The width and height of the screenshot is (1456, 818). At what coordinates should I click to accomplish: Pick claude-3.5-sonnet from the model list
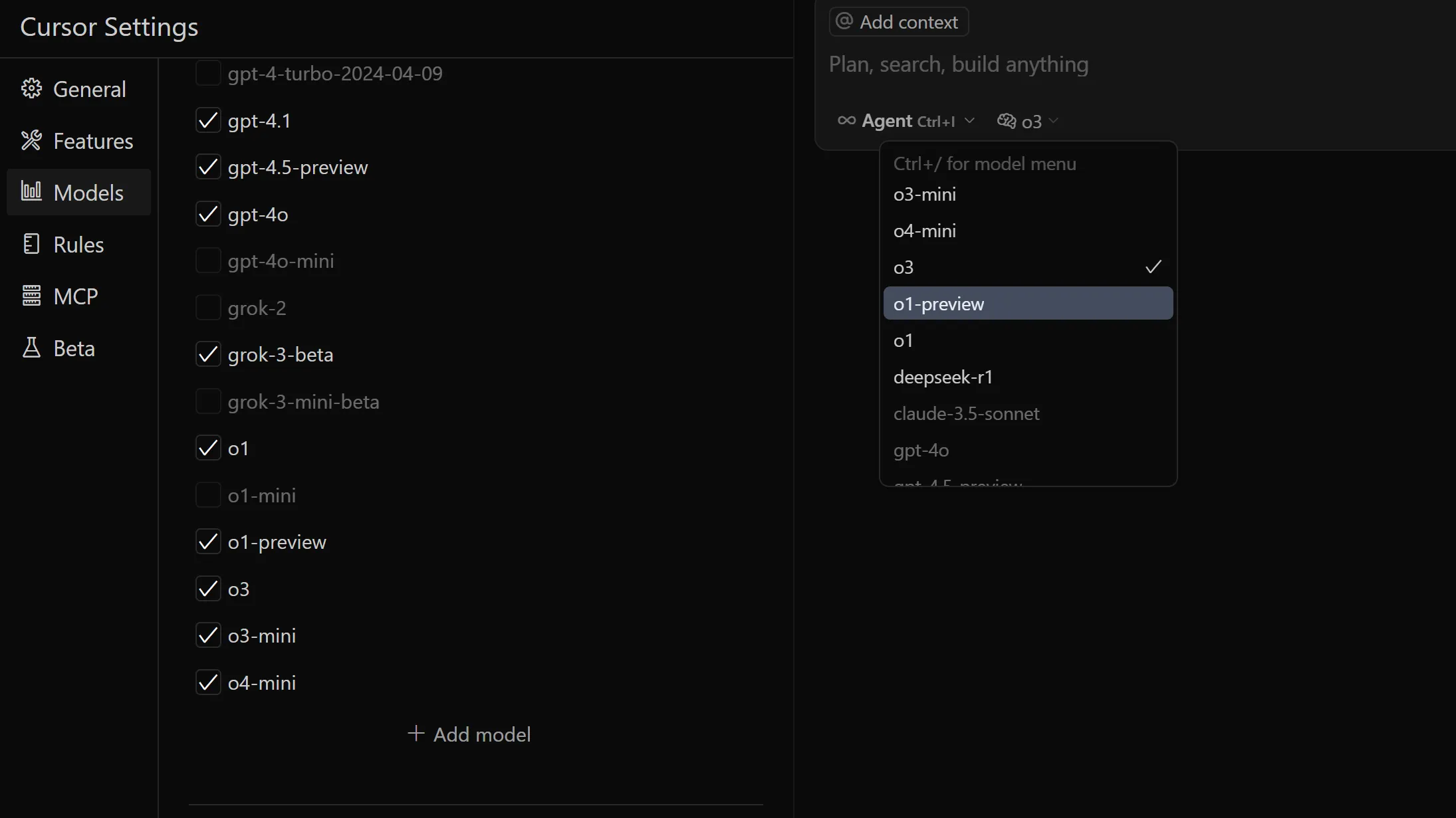tap(966, 413)
